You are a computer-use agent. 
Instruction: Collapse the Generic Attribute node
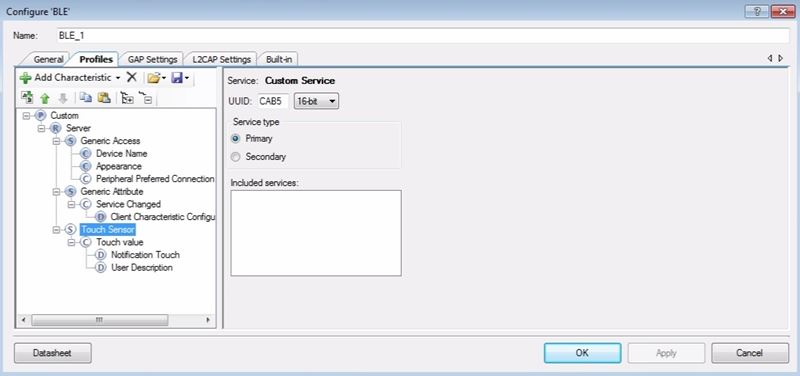pyautogui.click(x=57, y=192)
